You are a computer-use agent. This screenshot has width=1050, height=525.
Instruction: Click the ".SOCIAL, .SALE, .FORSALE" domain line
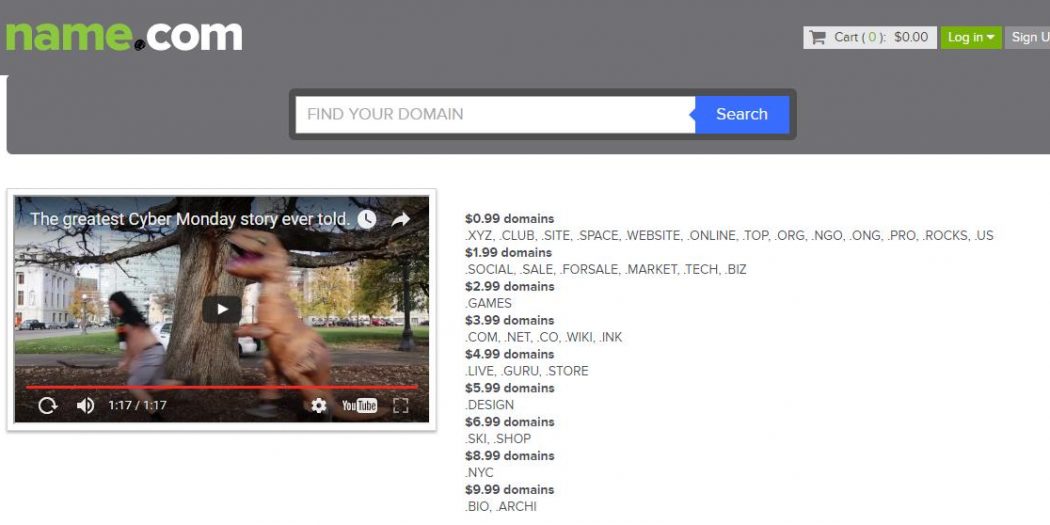(605, 270)
